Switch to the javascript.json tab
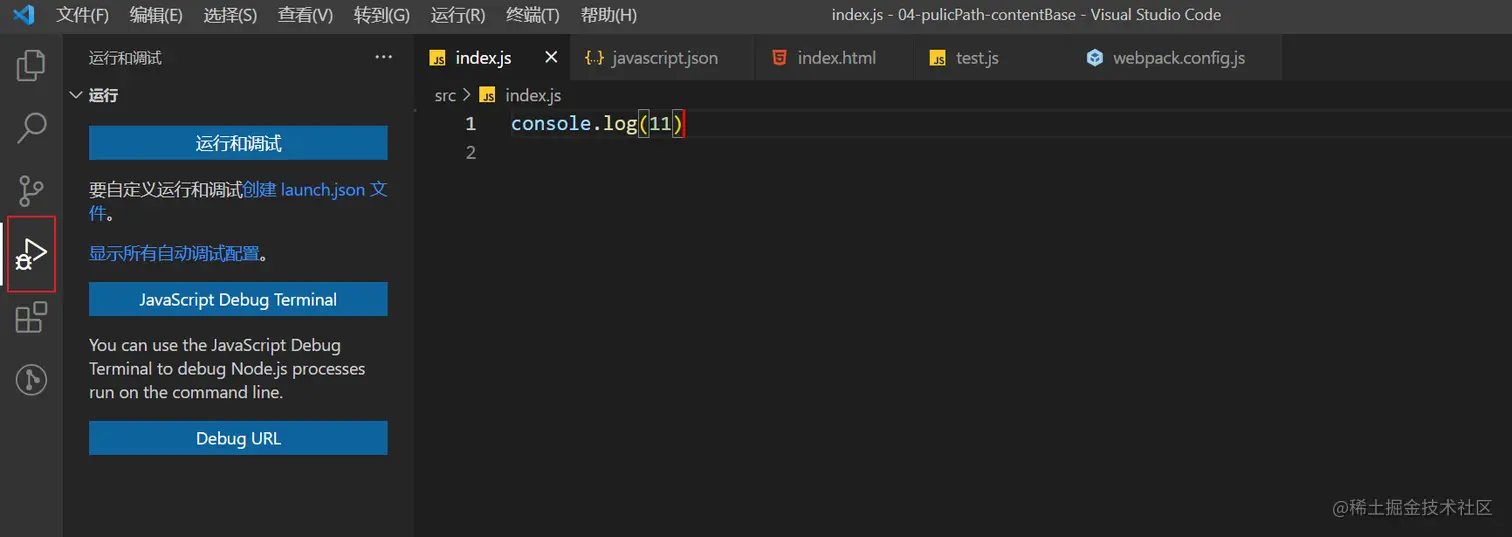Image resolution: width=1512 pixels, height=537 pixels. (x=661, y=58)
